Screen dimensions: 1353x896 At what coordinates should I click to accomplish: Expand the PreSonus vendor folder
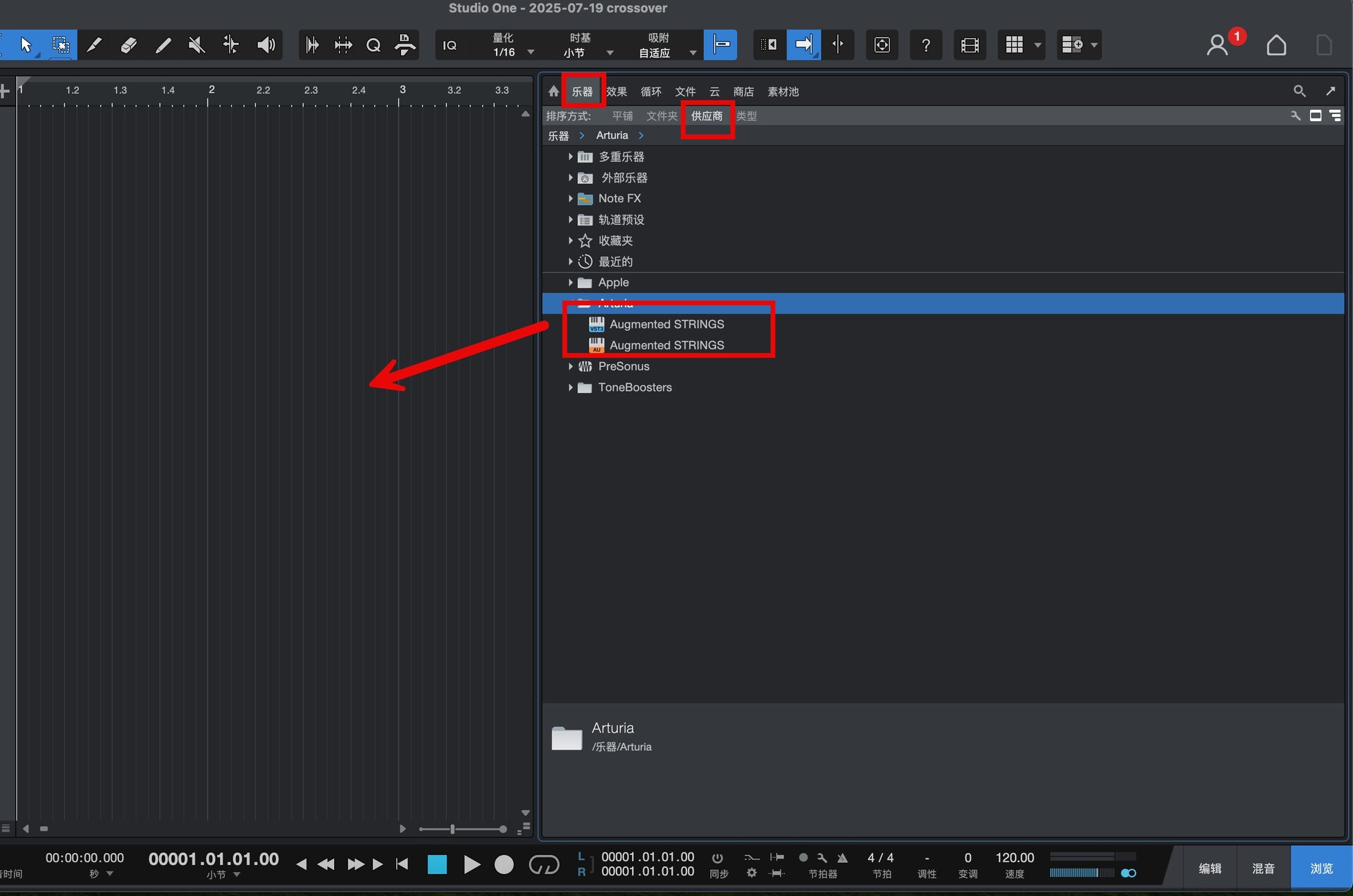(570, 366)
